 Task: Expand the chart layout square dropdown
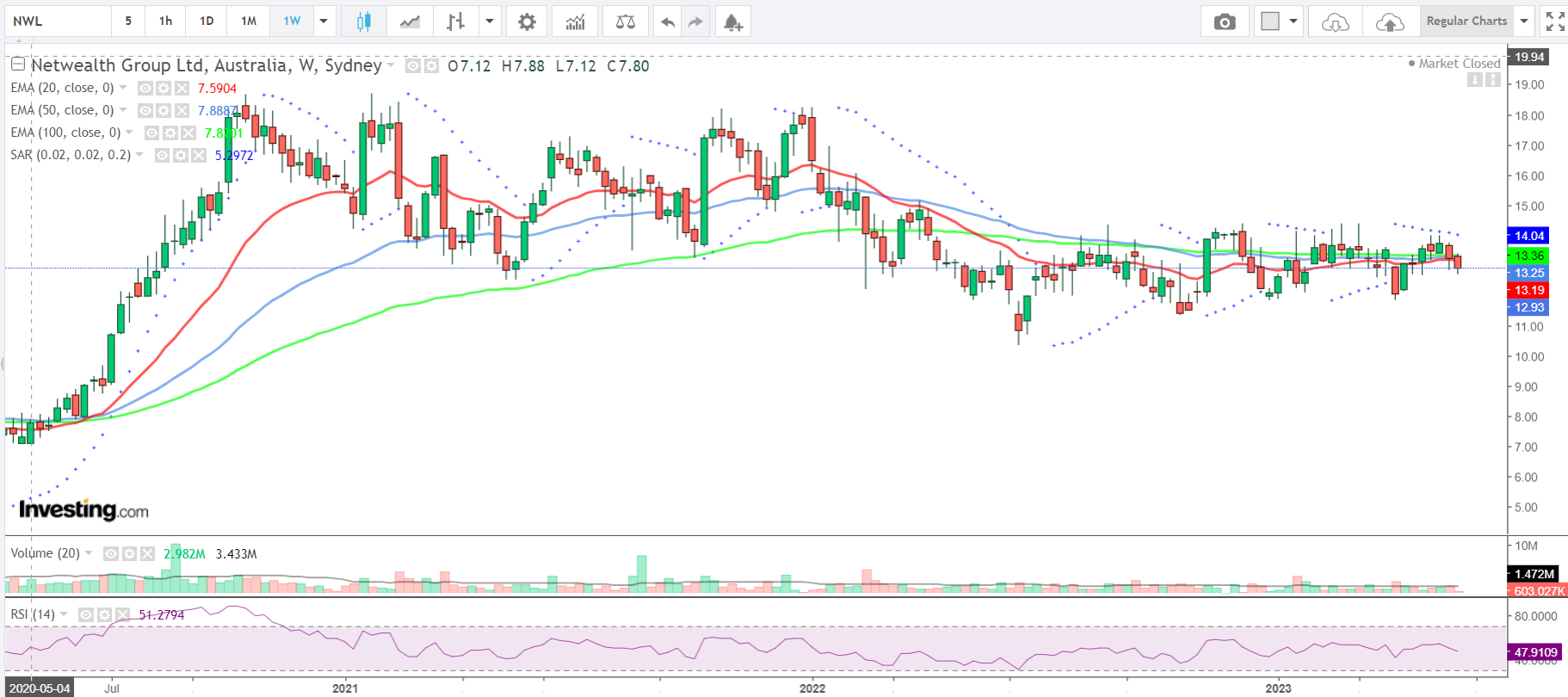1293,22
